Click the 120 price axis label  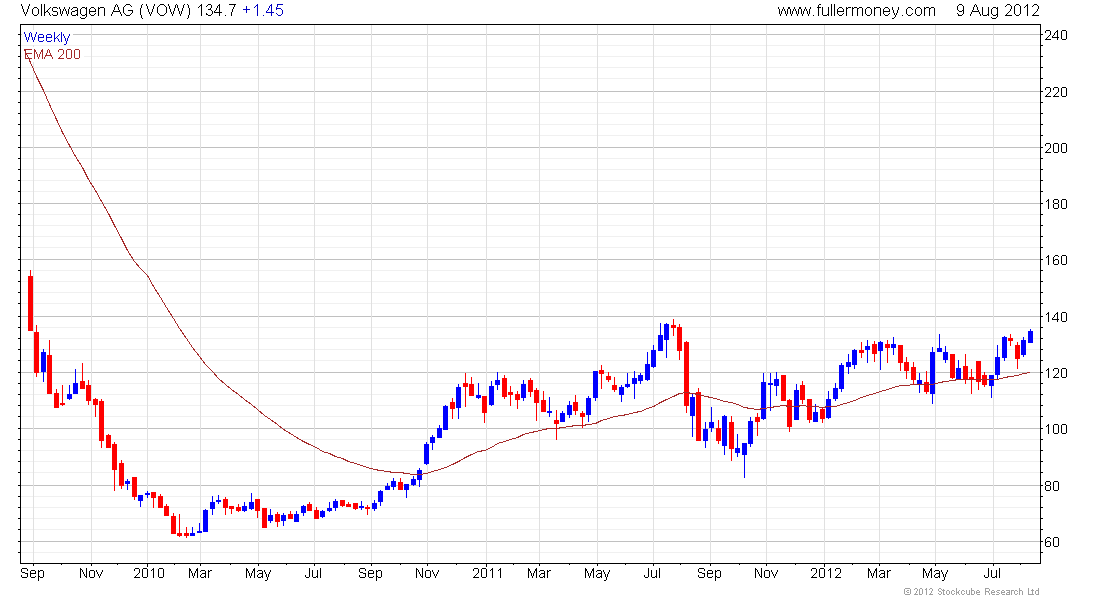point(1056,373)
